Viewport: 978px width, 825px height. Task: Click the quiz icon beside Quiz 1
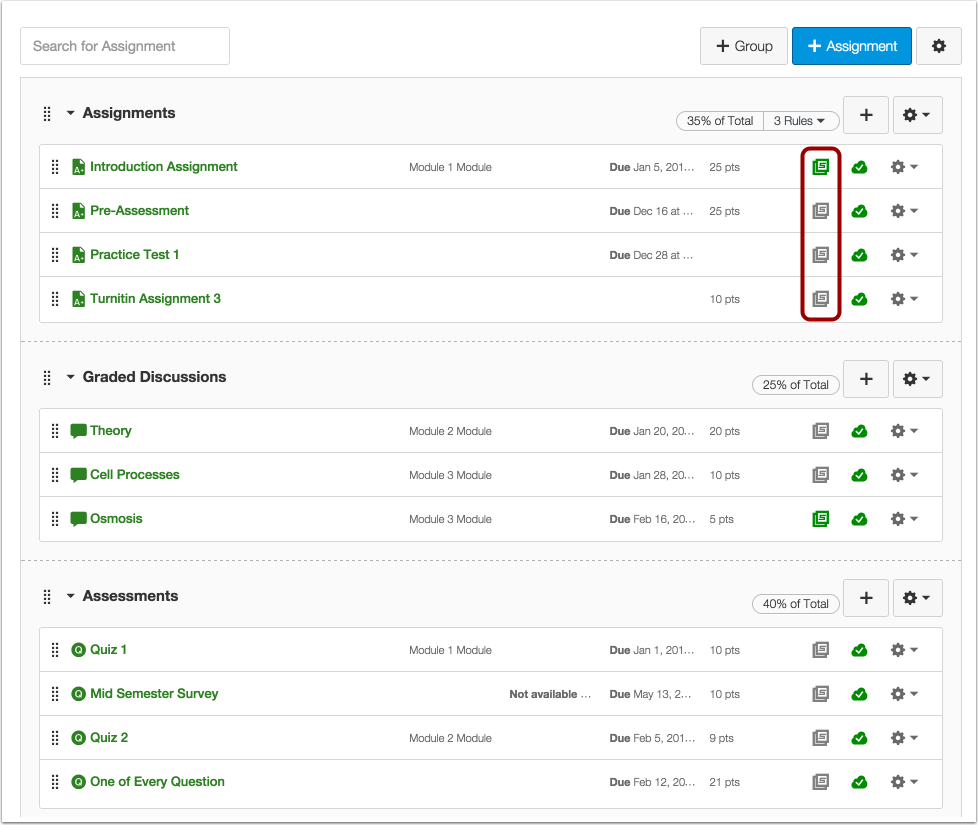pyautogui.click(x=79, y=650)
